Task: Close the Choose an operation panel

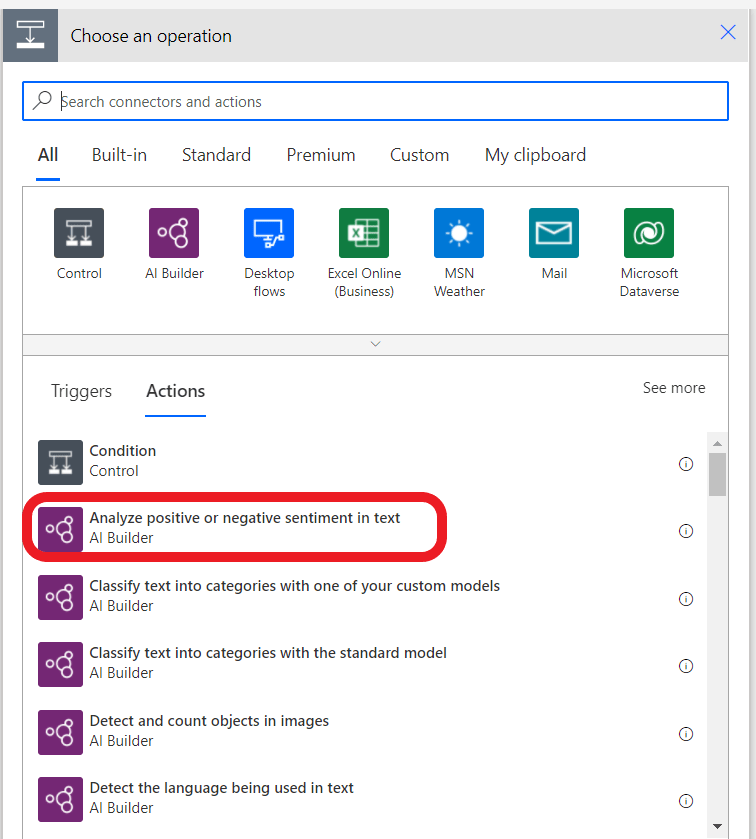Action: 728,33
